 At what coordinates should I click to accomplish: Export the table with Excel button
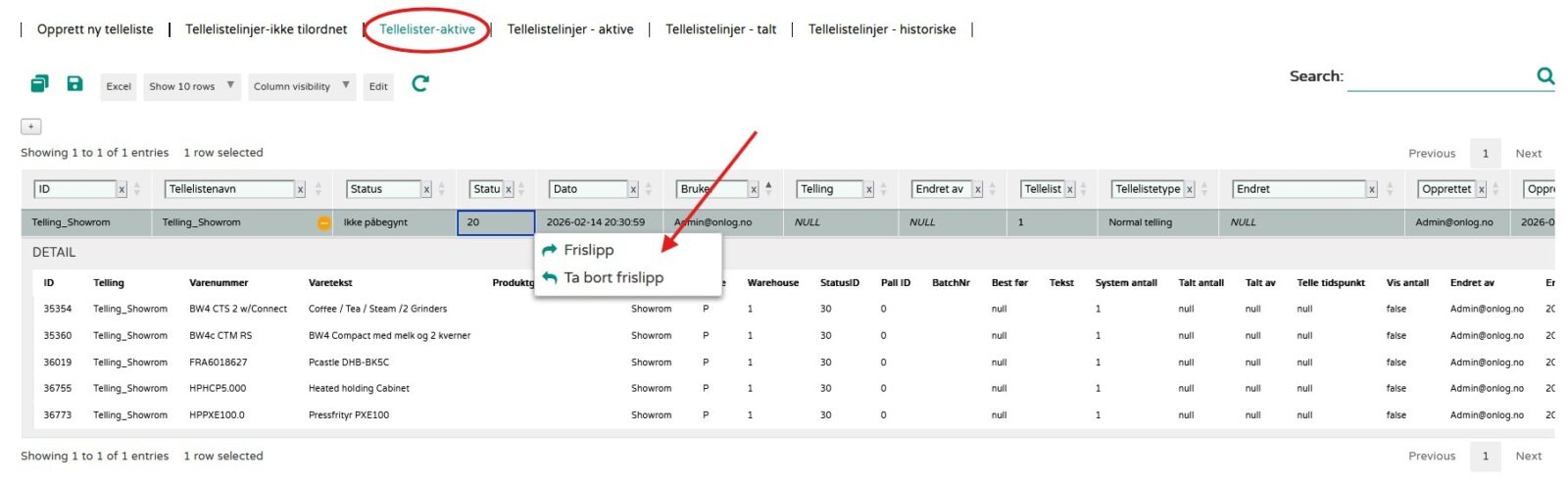coord(119,86)
